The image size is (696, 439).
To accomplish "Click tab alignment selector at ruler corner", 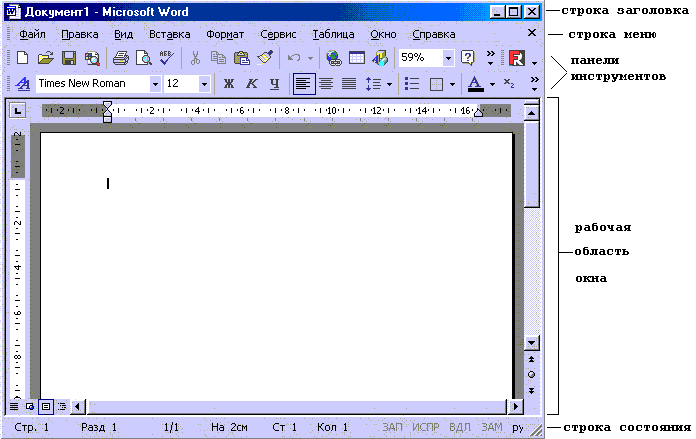I will tap(18, 111).
